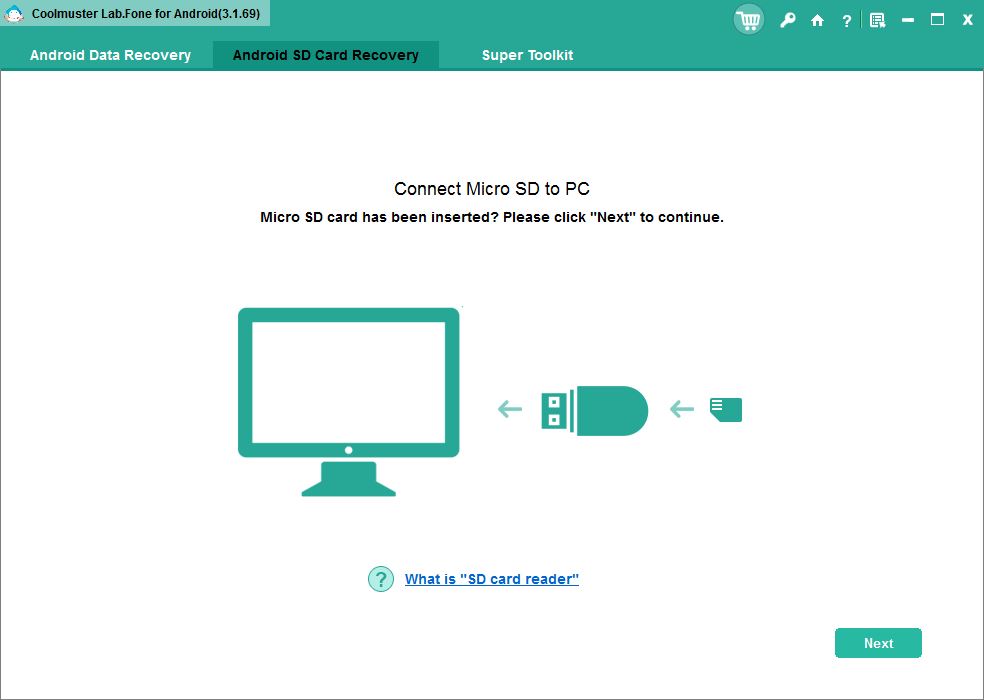Return to home screen using the home icon
The height and width of the screenshot is (700, 984).
coord(817,20)
